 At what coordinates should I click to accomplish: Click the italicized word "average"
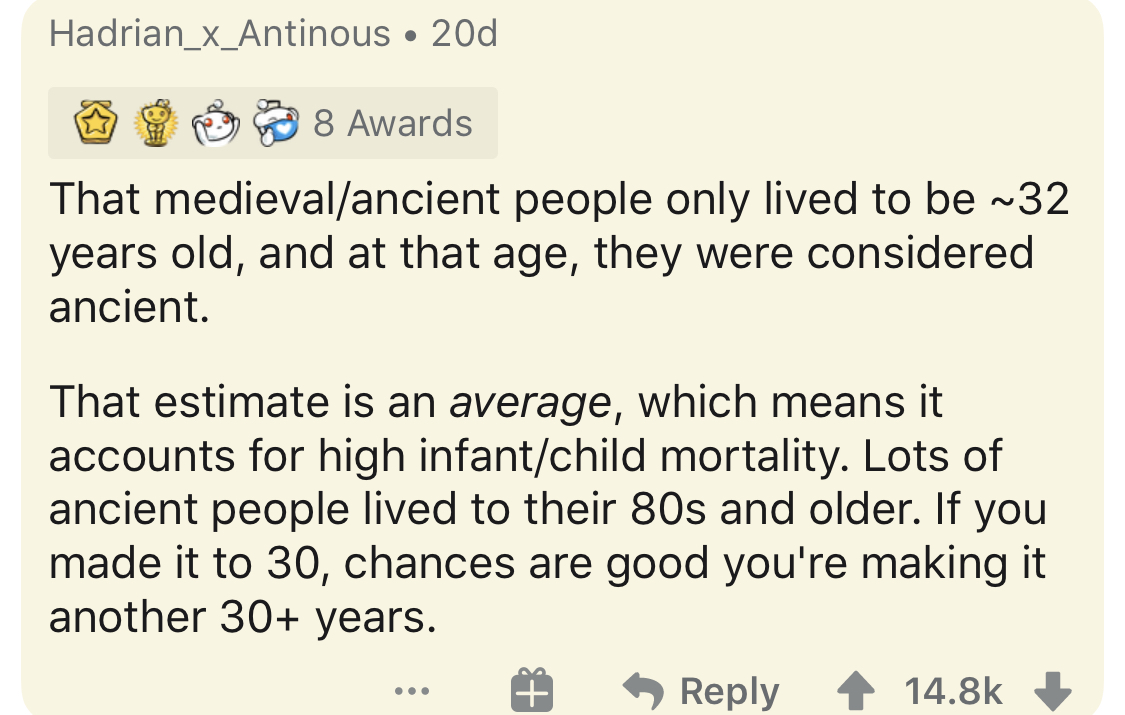[529, 402]
